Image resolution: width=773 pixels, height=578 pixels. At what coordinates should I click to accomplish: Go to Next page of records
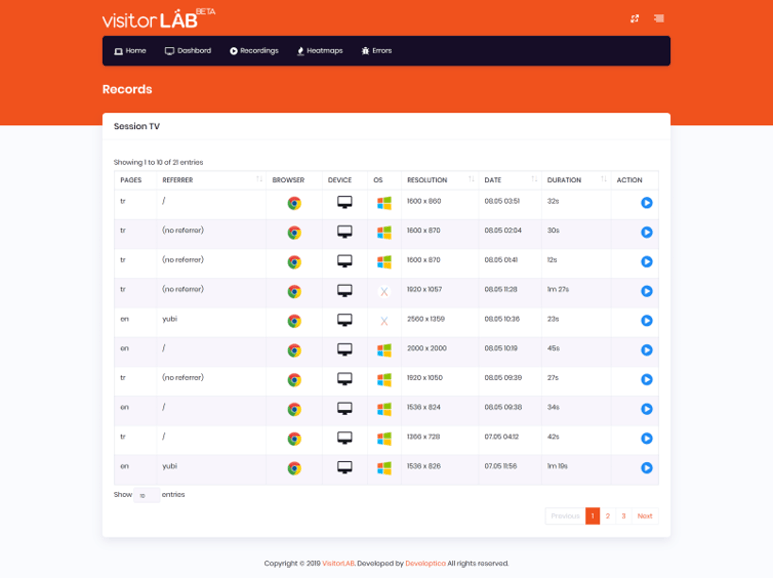(x=645, y=516)
